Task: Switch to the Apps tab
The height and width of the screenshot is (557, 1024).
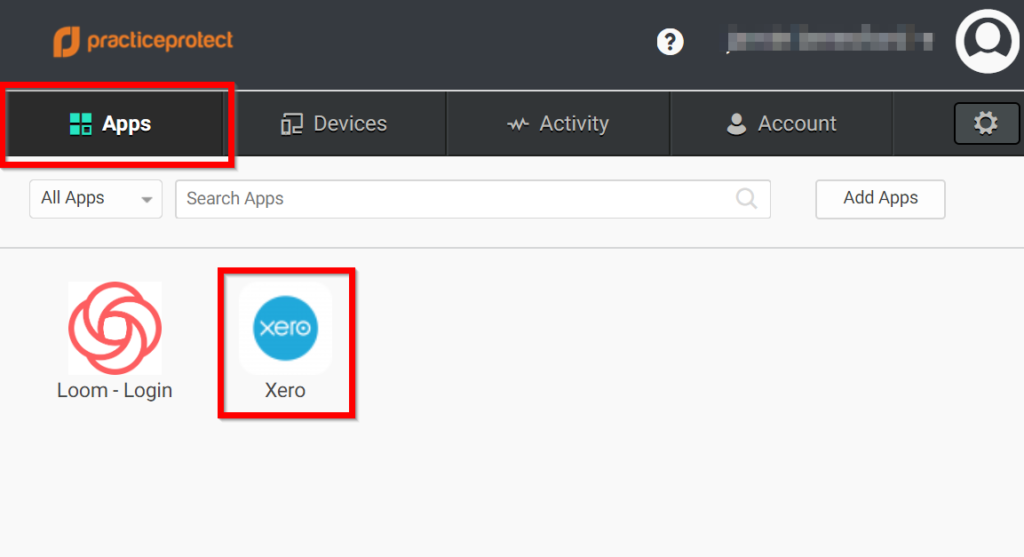Action: 114,123
